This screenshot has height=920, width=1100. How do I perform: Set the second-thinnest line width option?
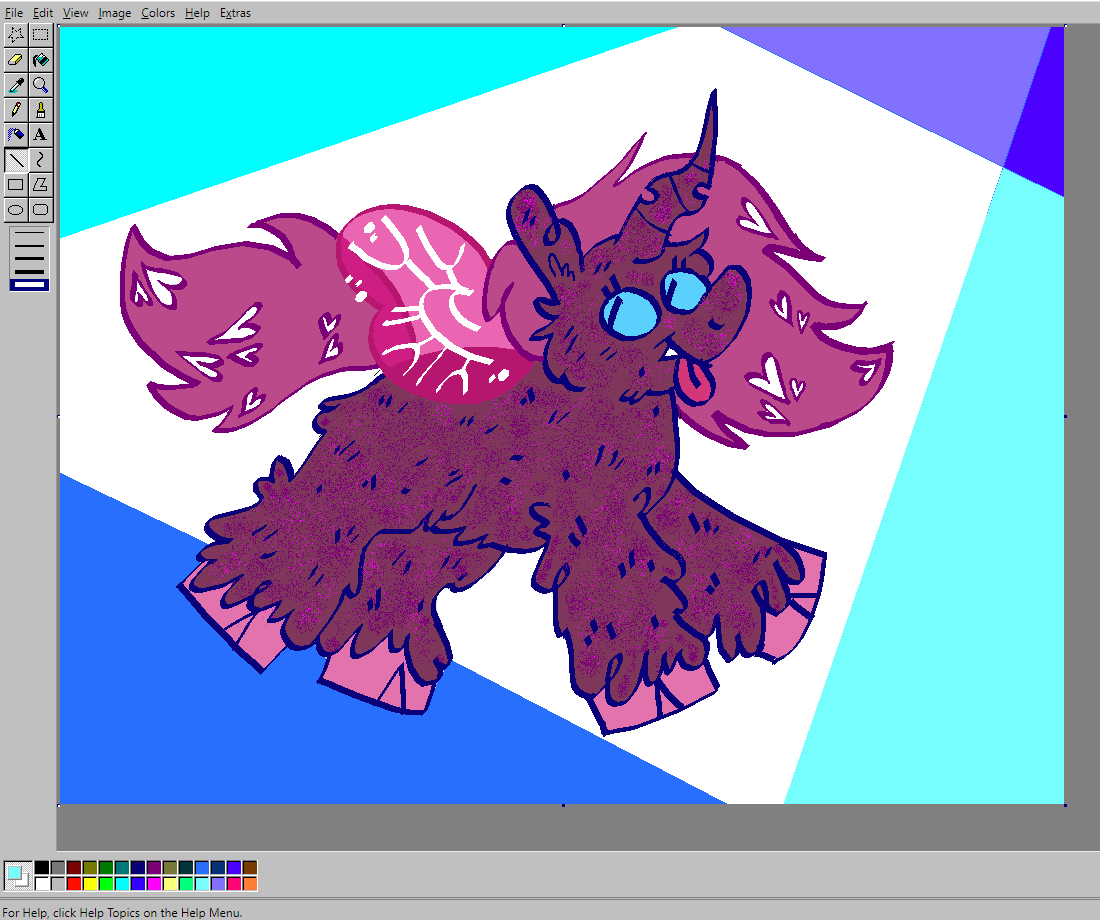point(29,245)
